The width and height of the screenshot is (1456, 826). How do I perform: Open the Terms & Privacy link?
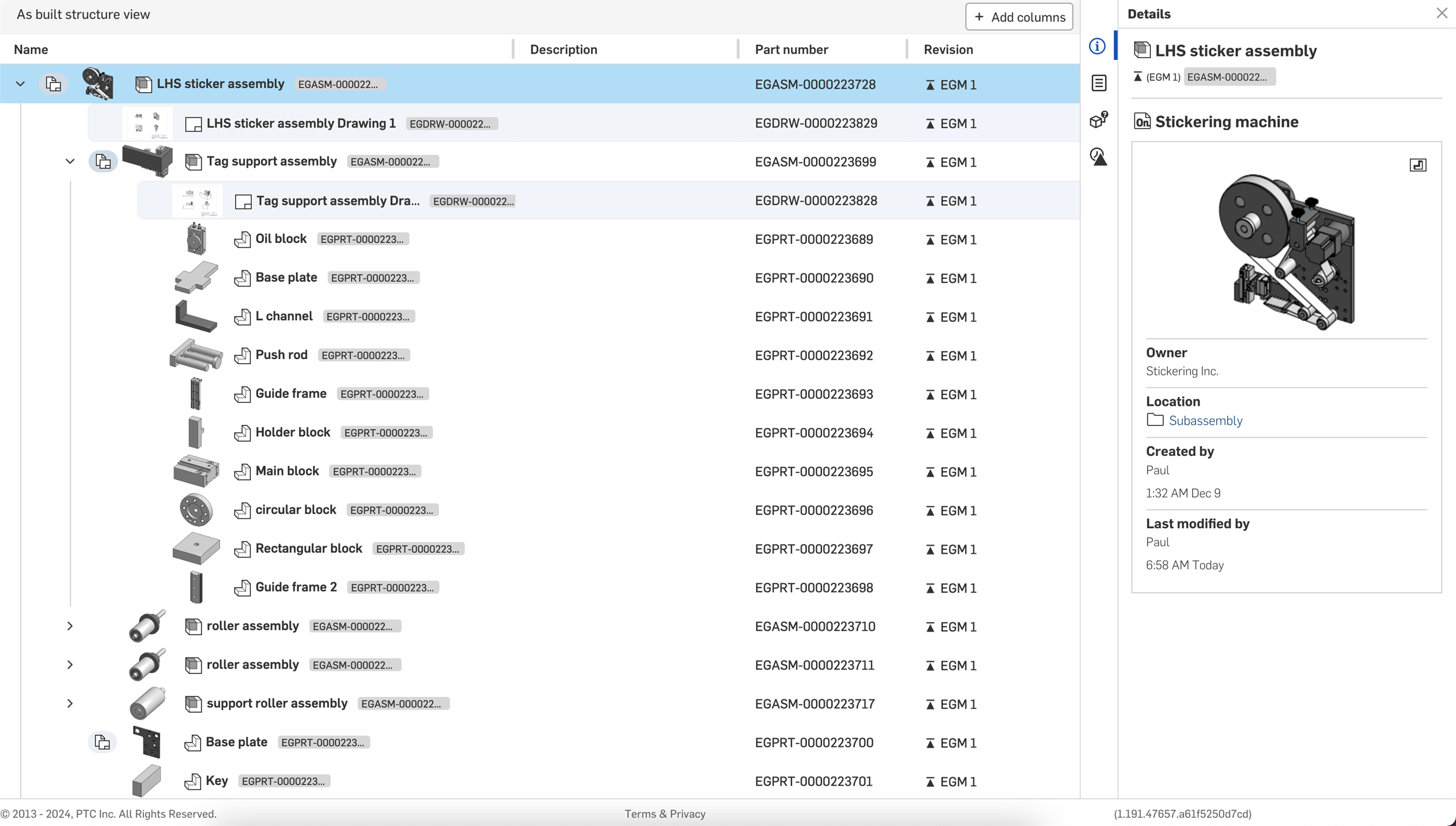[x=665, y=814]
